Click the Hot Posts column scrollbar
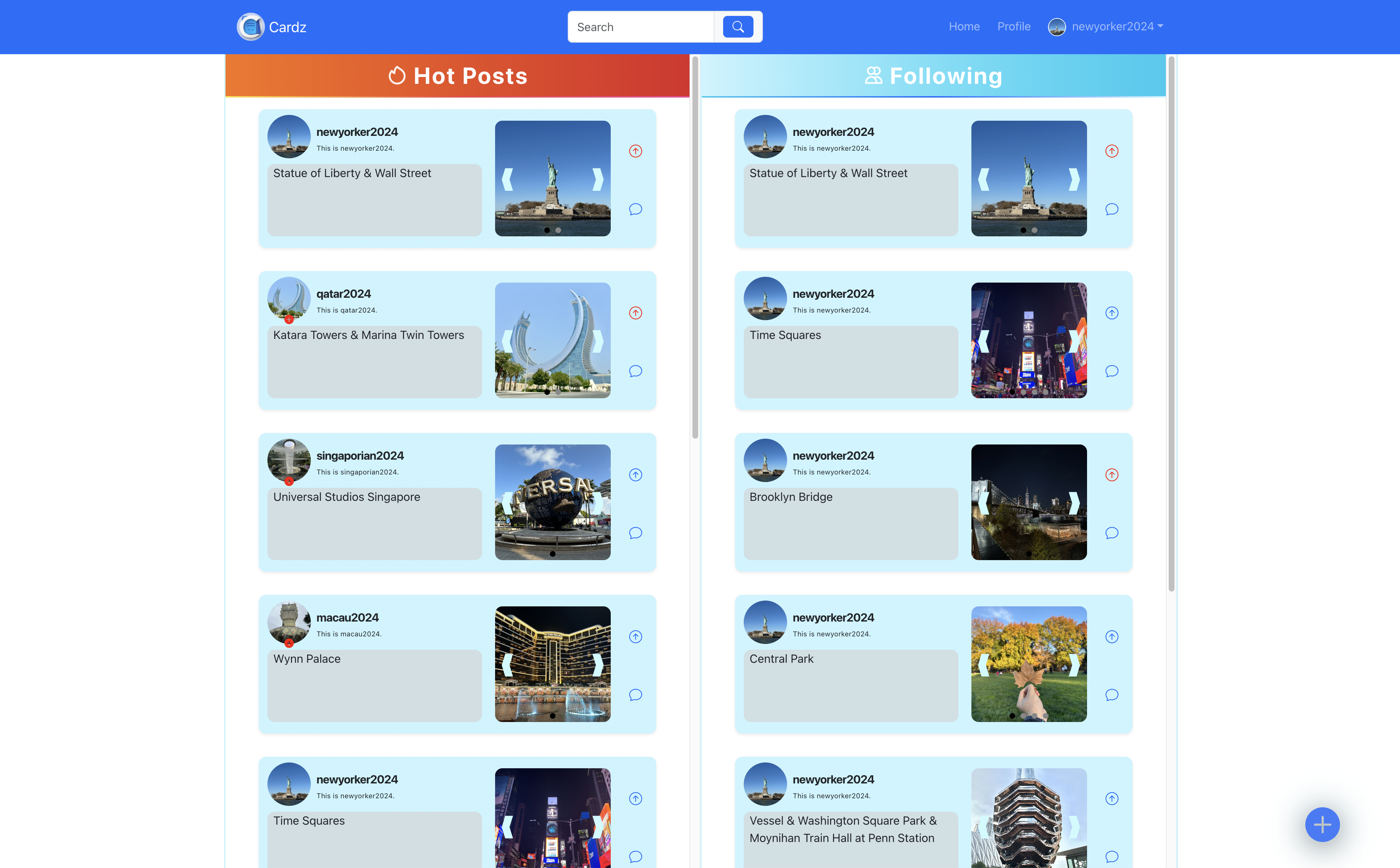1400x868 pixels. coord(695,247)
